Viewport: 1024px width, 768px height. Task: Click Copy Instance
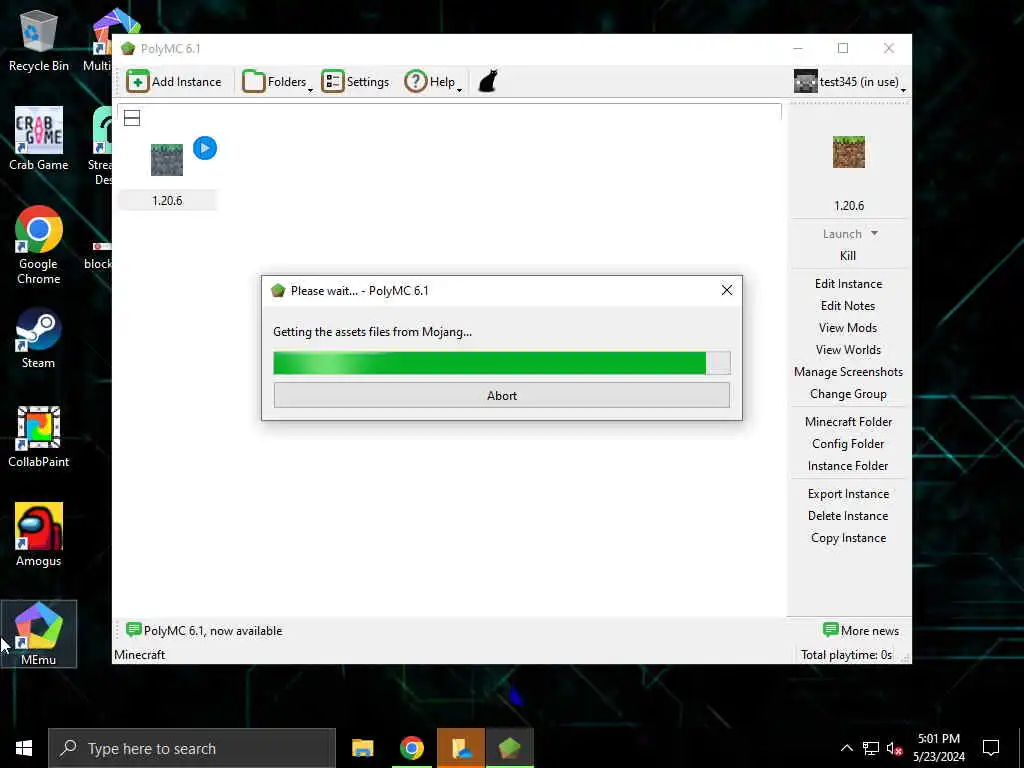(x=848, y=538)
